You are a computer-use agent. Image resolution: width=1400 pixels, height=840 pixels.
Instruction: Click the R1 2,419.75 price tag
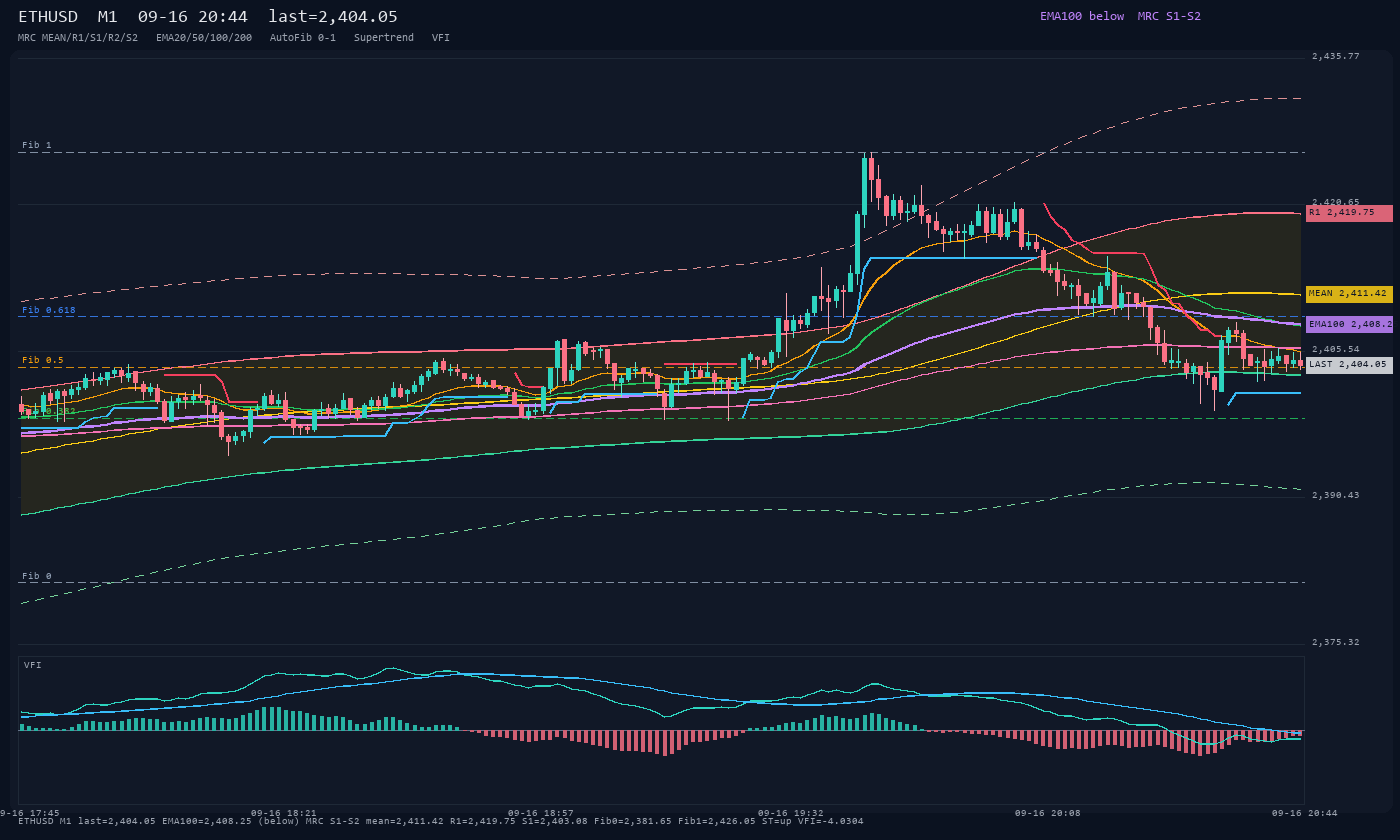click(1349, 213)
